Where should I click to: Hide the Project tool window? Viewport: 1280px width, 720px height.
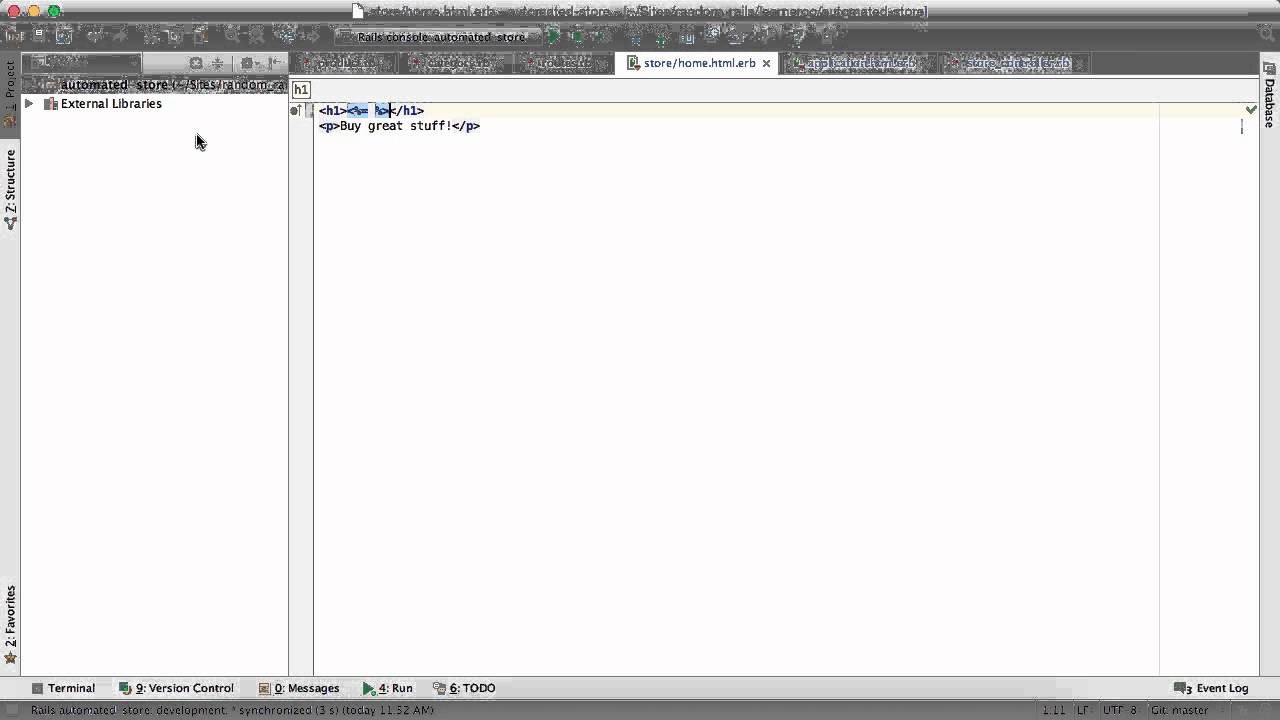tap(274, 63)
